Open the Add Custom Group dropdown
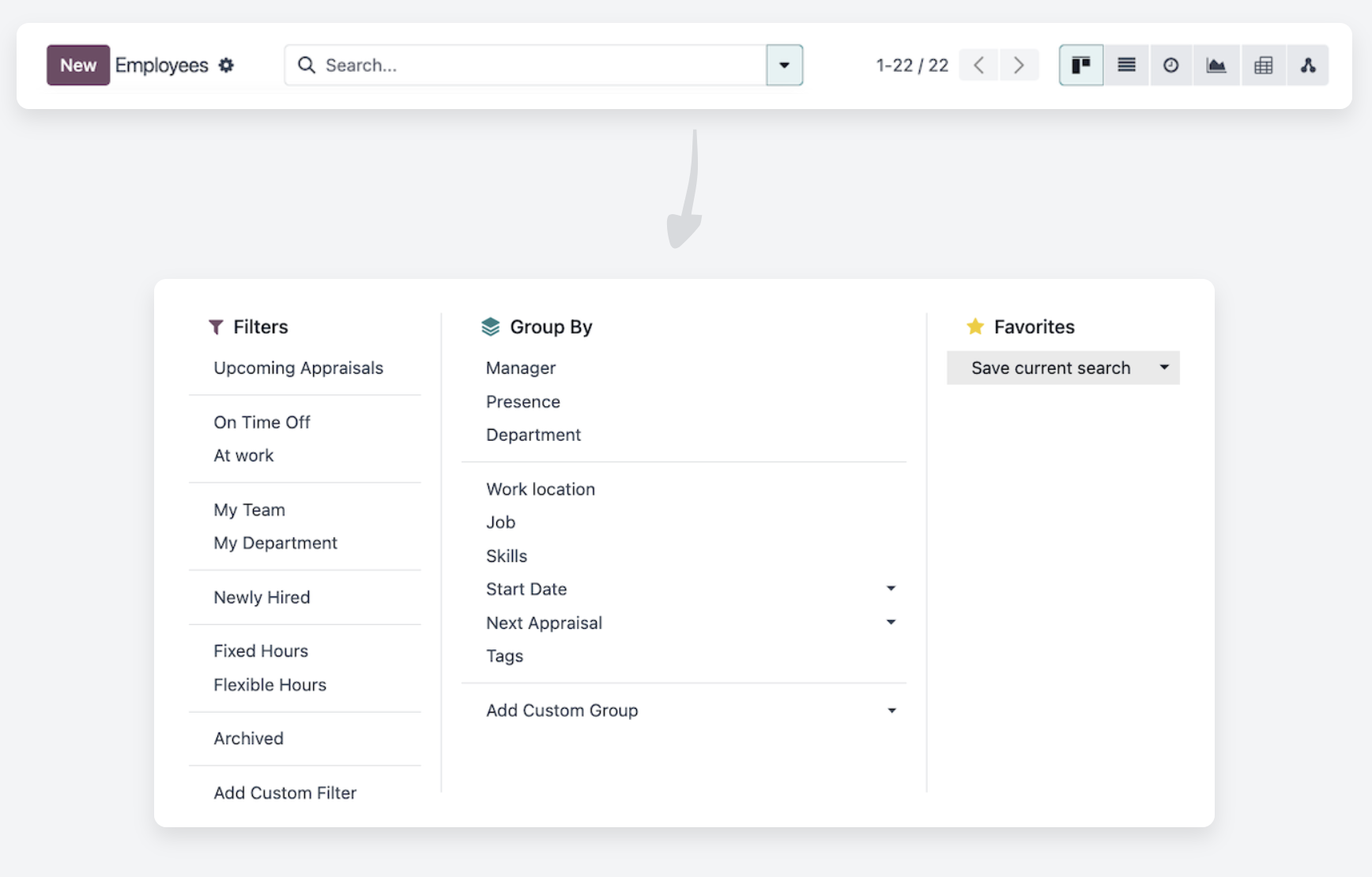1372x877 pixels. tap(891, 710)
